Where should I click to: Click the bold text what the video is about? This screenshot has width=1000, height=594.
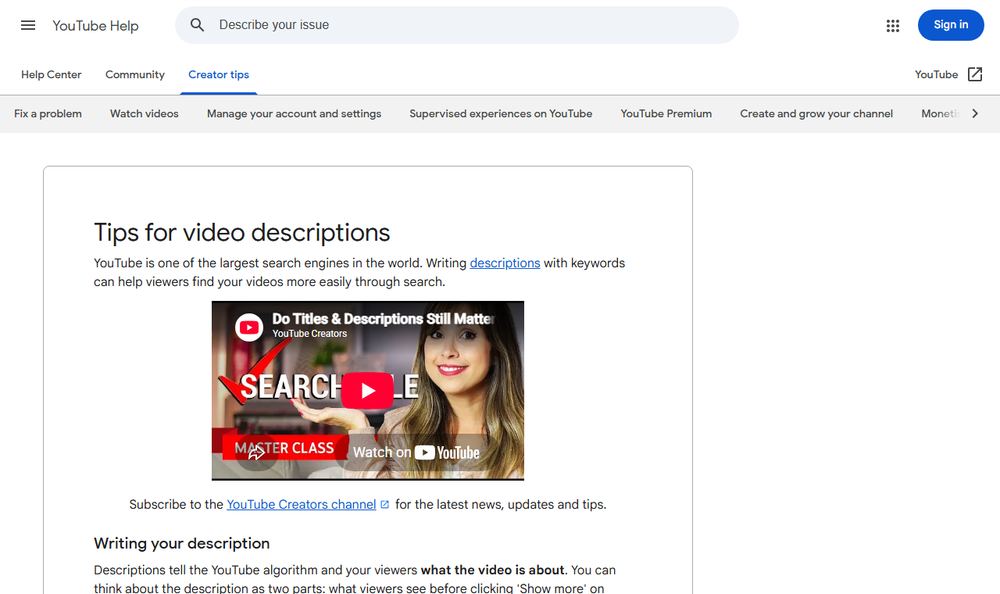coord(492,570)
